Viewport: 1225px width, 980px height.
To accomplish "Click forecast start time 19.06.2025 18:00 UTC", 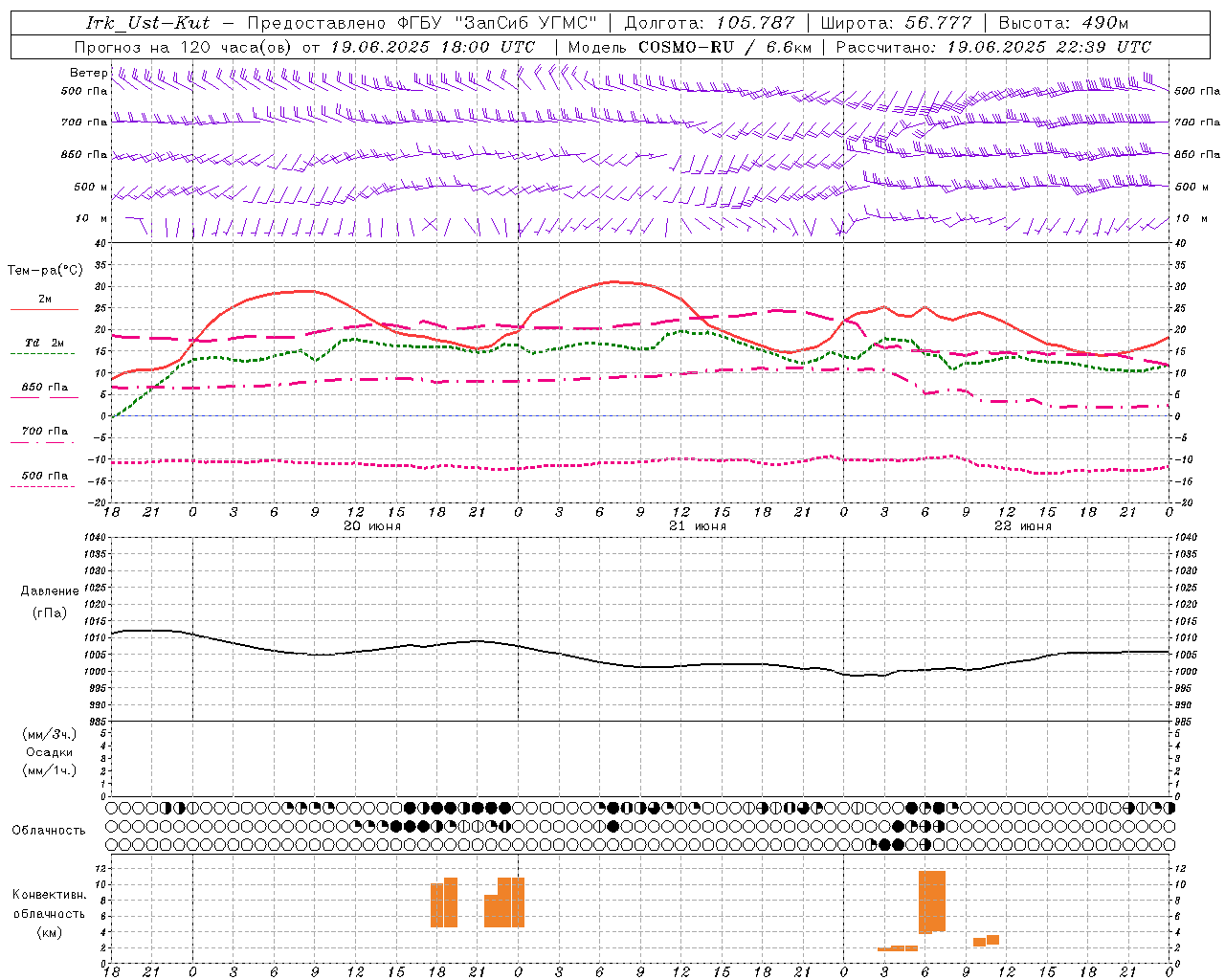I will tap(433, 46).
